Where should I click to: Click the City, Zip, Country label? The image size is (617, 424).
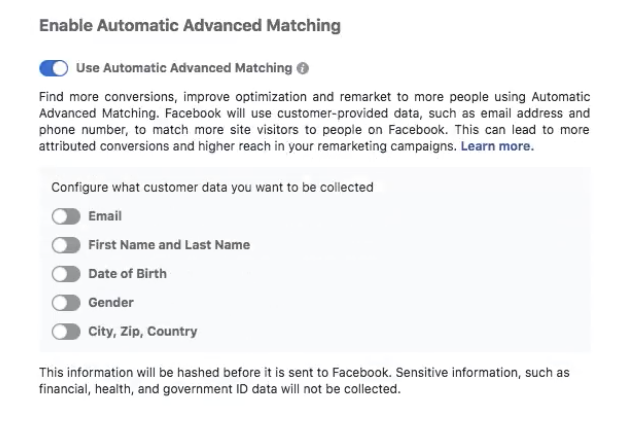pos(143,332)
